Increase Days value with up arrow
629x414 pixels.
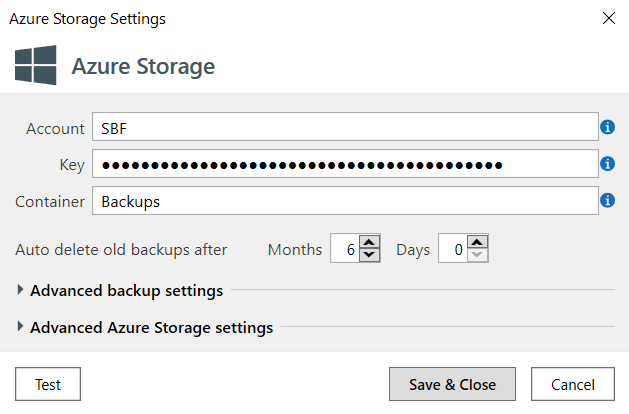point(477,242)
